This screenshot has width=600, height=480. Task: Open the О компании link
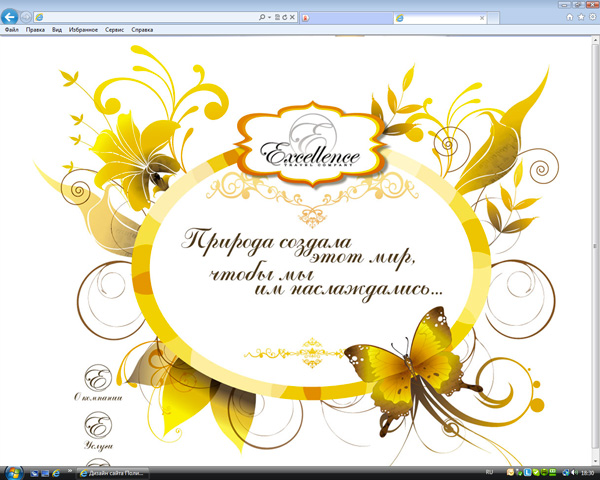click(x=98, y=397)
